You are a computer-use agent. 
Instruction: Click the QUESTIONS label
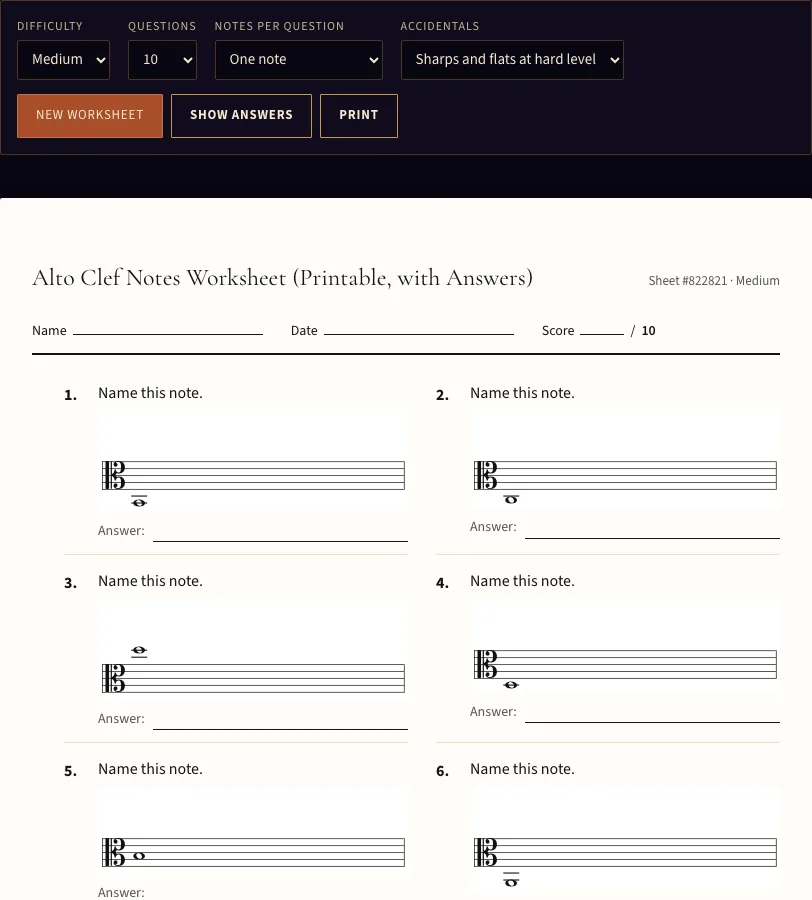point(162,26)
